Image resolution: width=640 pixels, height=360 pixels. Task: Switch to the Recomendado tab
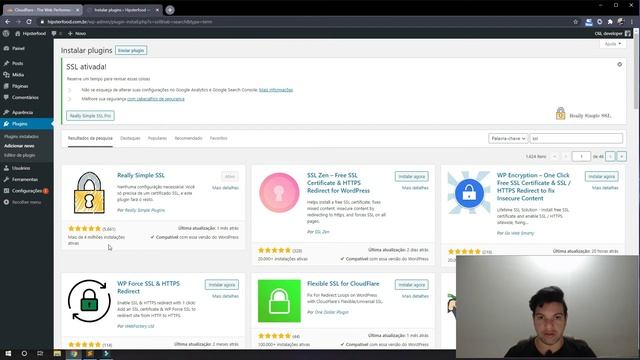tap(188, 138)
